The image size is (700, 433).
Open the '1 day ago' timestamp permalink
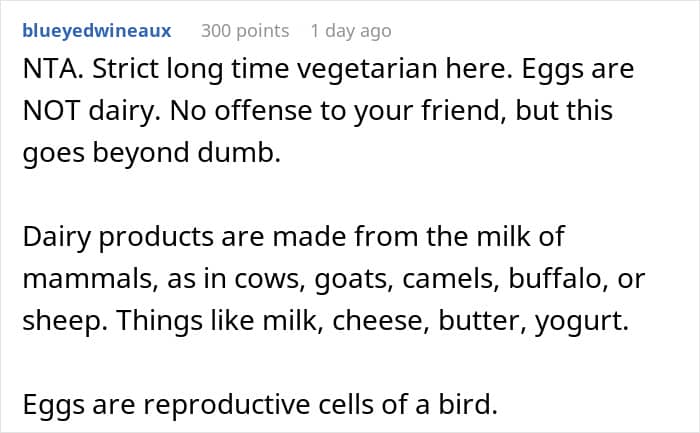coord(350,31)
